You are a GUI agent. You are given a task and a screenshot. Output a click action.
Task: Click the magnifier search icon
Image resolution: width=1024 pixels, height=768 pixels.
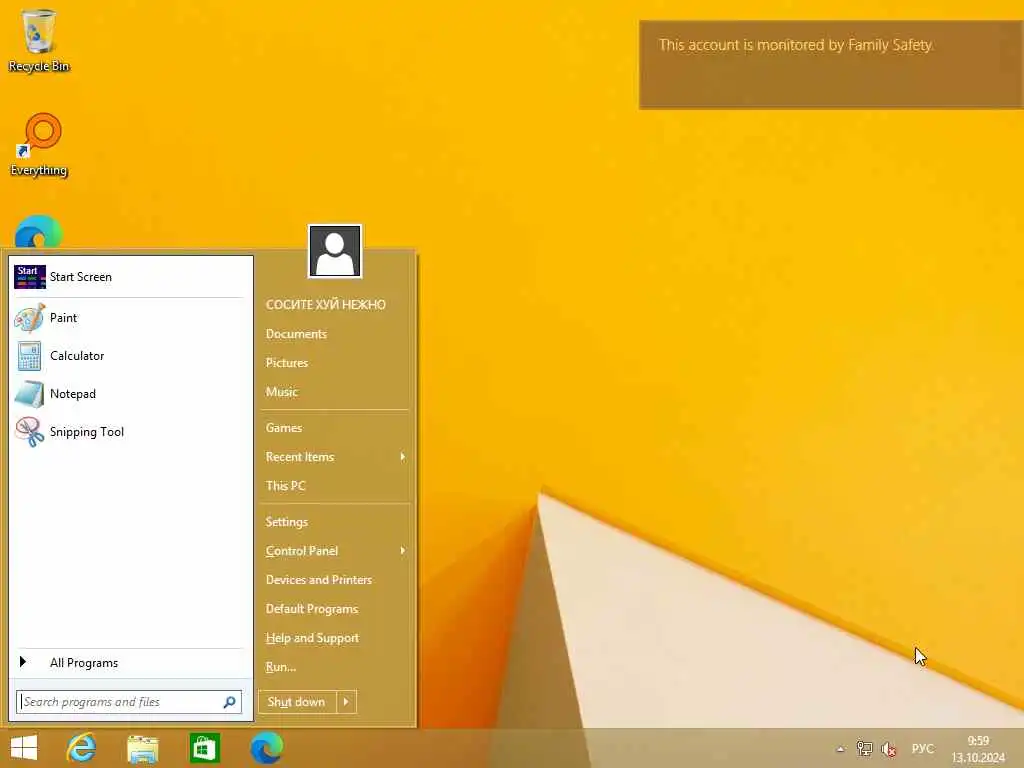(x=229, y=702)
